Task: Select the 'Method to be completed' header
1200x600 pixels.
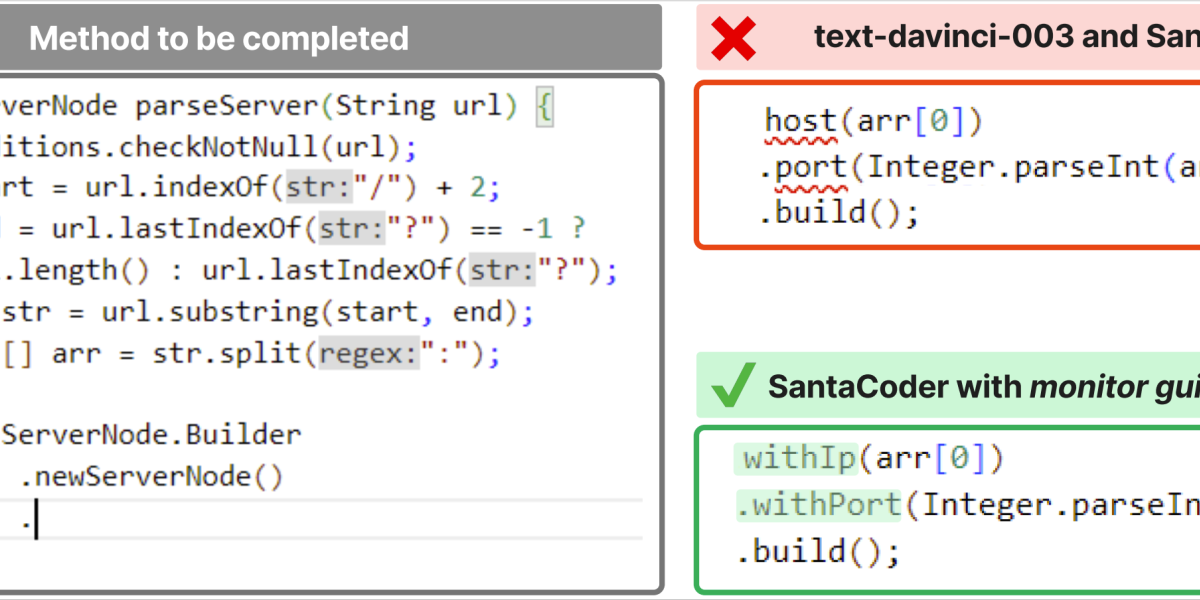Action: click(x=219, y=39)
